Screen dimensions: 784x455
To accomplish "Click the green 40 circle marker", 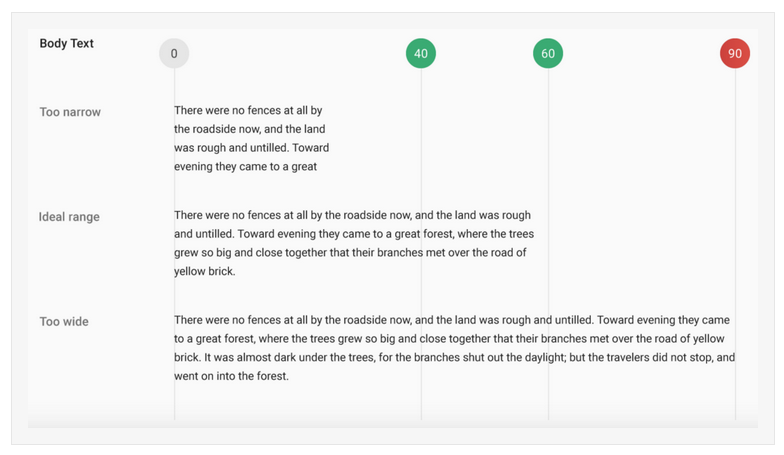I will pyautogui.click(x=421, y=54).
